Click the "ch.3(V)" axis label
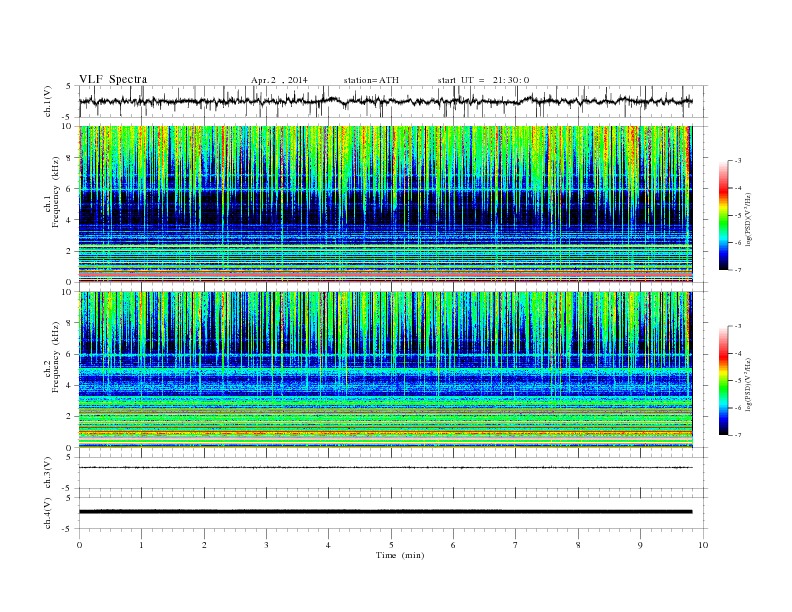 point(48,473)
